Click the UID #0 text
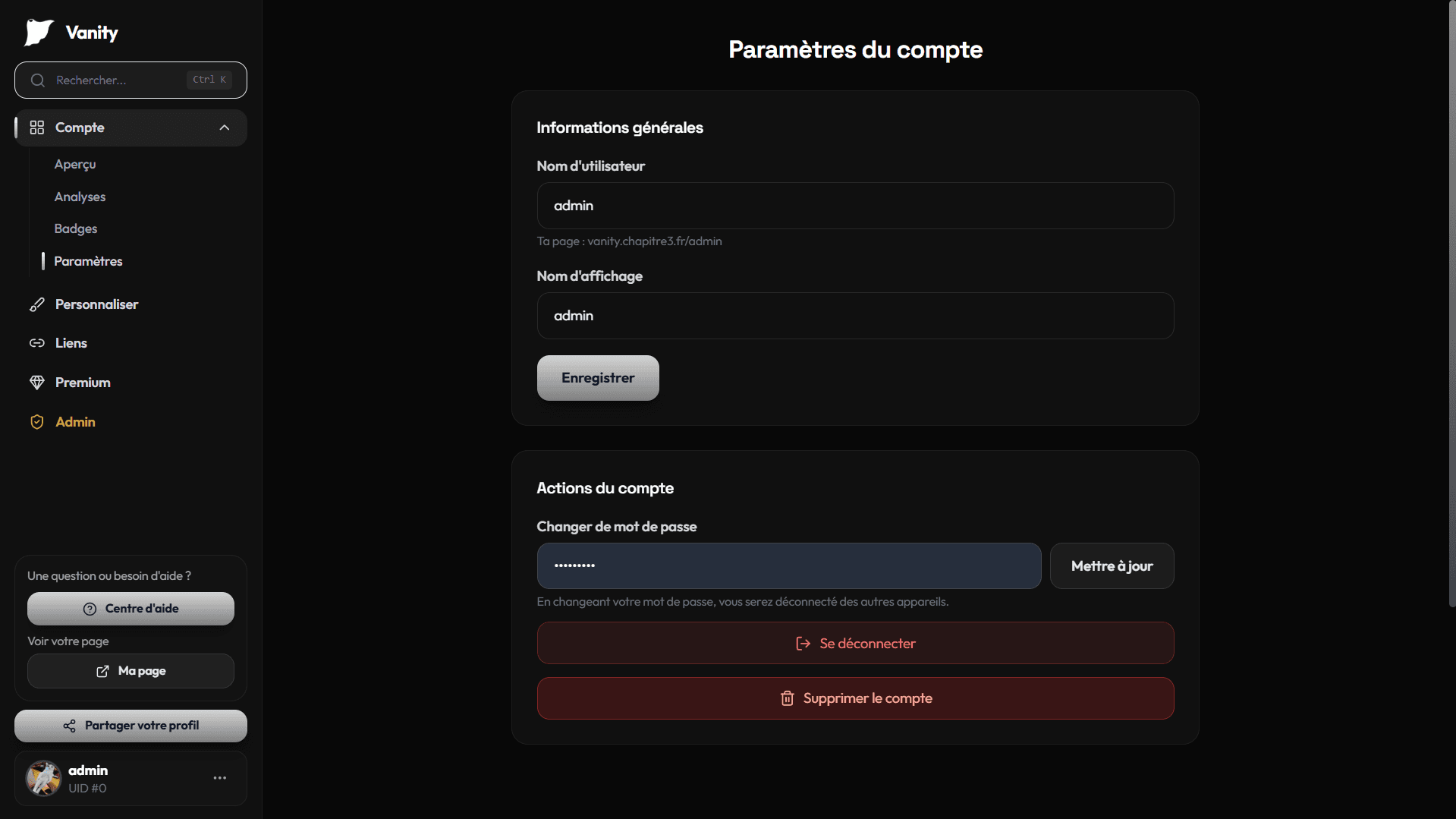1456x819 pixels. pos(87,789)
